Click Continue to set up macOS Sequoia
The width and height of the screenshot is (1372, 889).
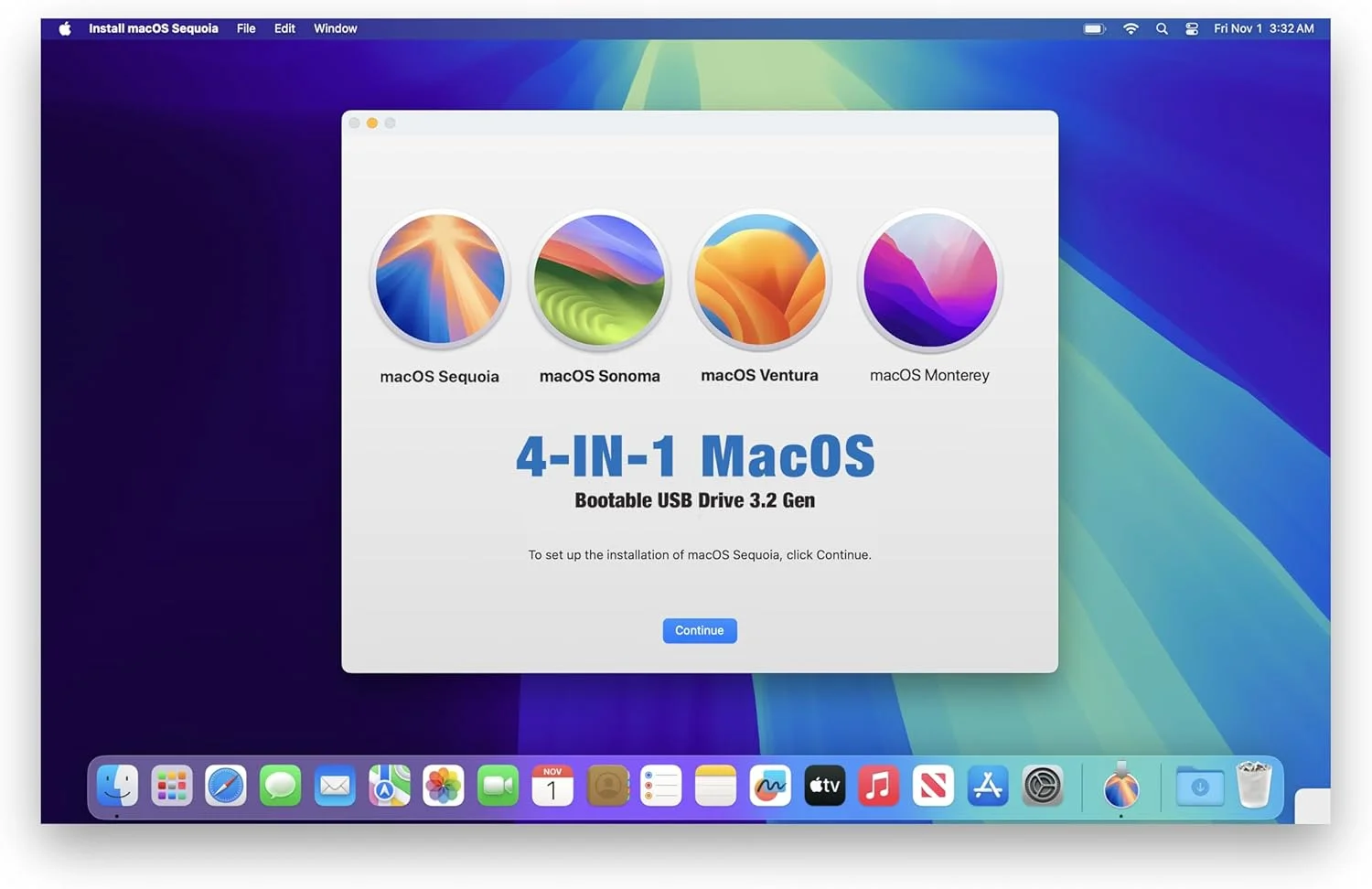coord(699,630)
